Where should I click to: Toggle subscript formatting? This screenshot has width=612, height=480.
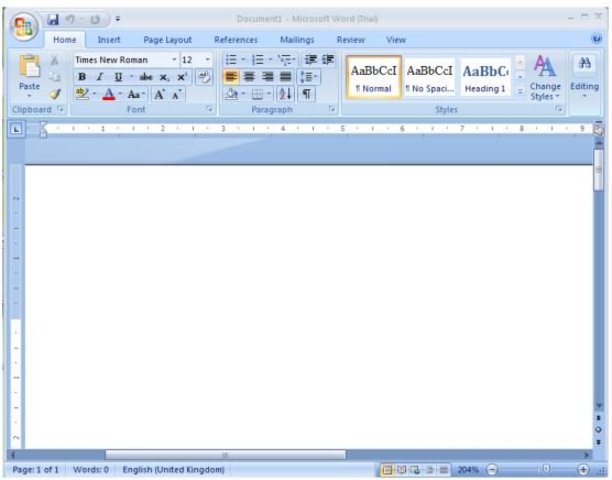tap(164, 77)
